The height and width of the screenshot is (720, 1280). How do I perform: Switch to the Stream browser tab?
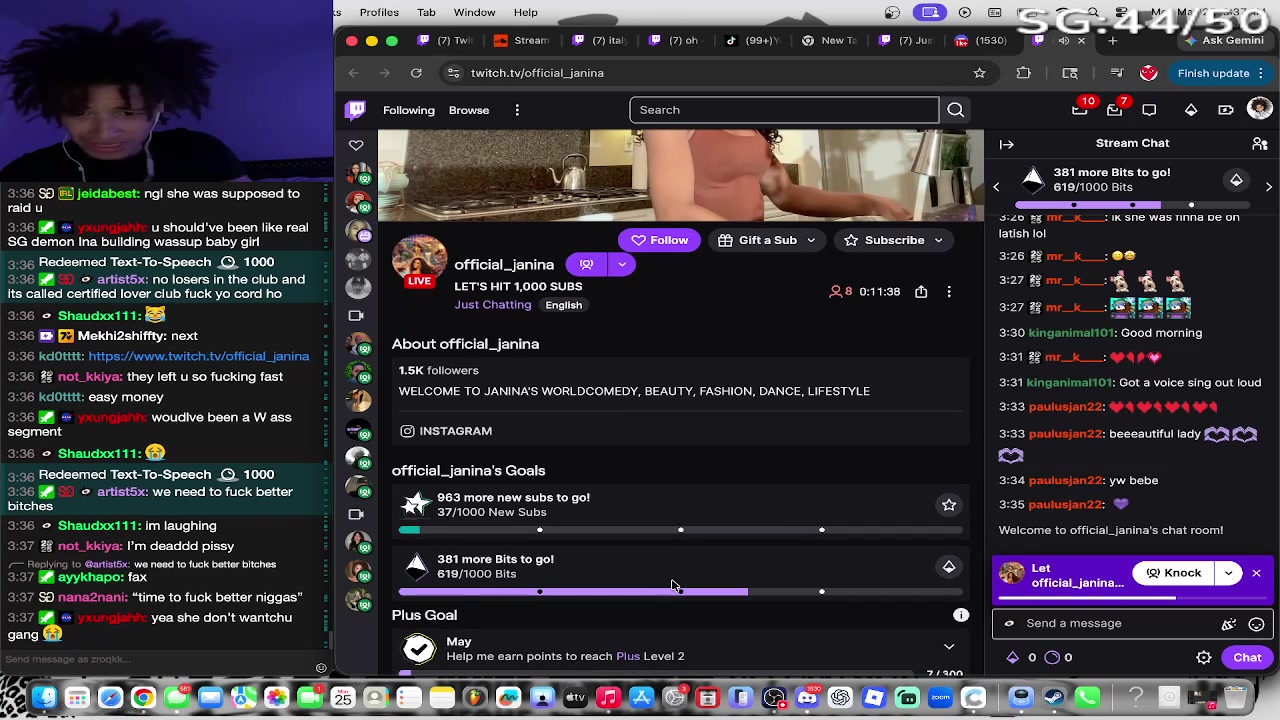tap(522, 41)
